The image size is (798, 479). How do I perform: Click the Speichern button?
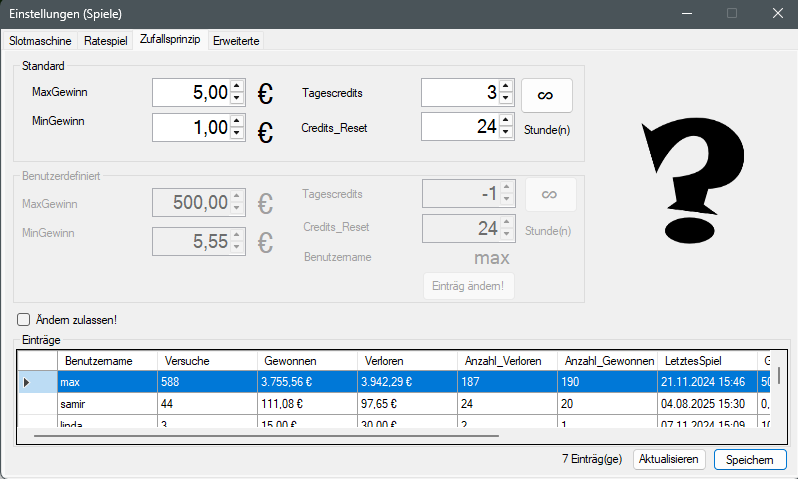(750, 460)
